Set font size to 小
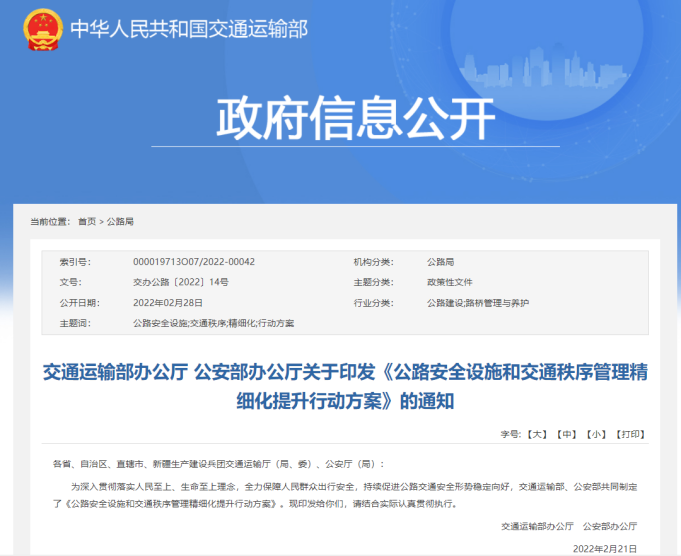681x556 pixels. click(x=596, y=434)
